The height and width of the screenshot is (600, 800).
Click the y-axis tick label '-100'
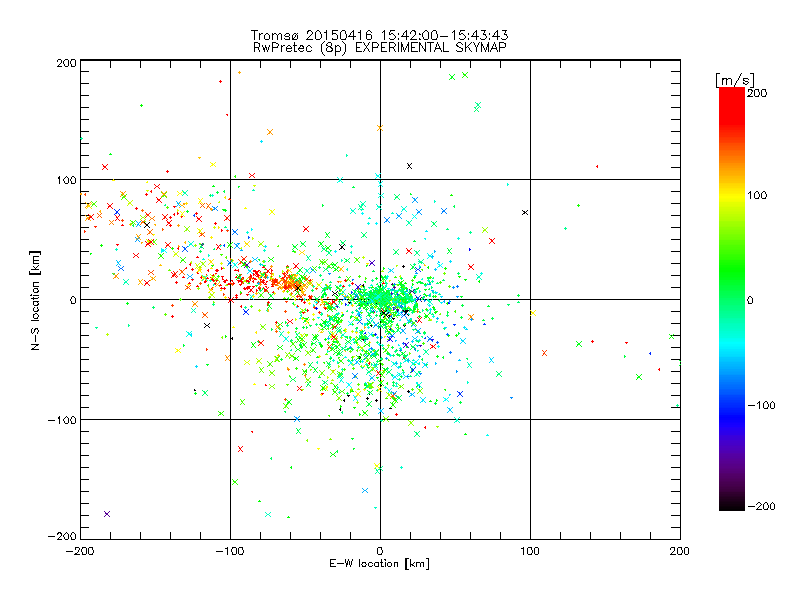[x=62, y=420]
